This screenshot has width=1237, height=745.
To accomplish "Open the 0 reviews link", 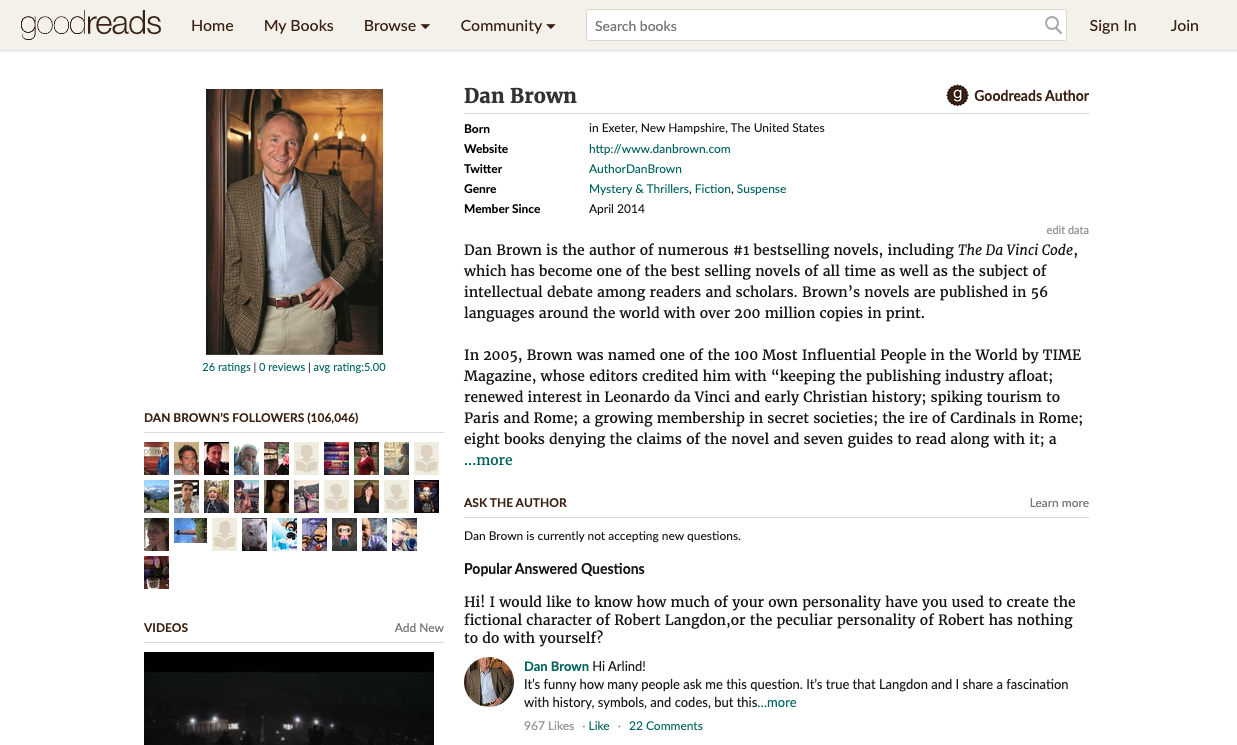I will click(282, 367).
